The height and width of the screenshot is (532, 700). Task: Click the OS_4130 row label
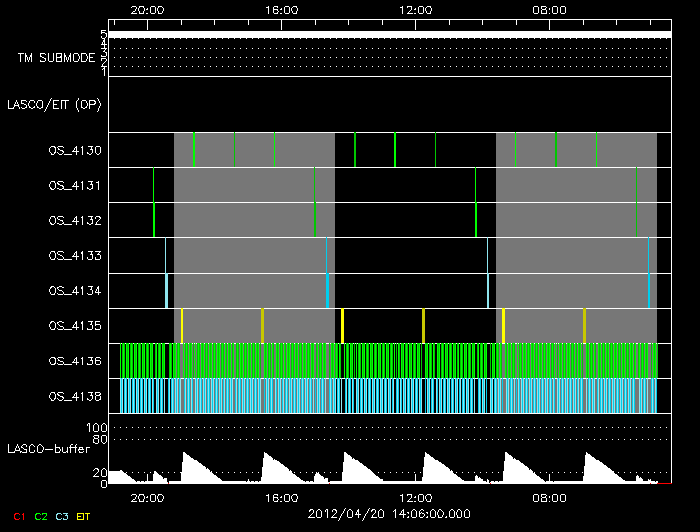[75, 150]
